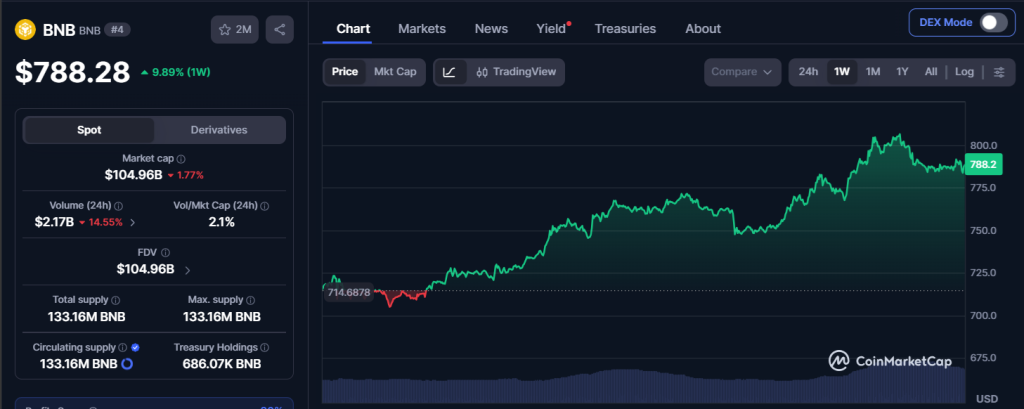Screen dimensions: 1024x409
Task: Open chart settings sliders icon
Action: [999, 72]
